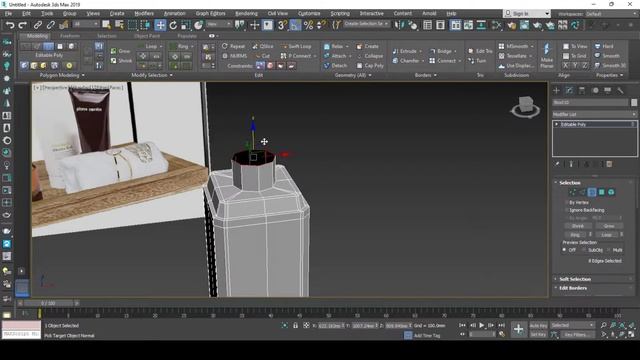Image resolution: width=640 pixels, height=360 pixels.
Task: Click the Select by Name icon
Action: [x=119, y=25]
